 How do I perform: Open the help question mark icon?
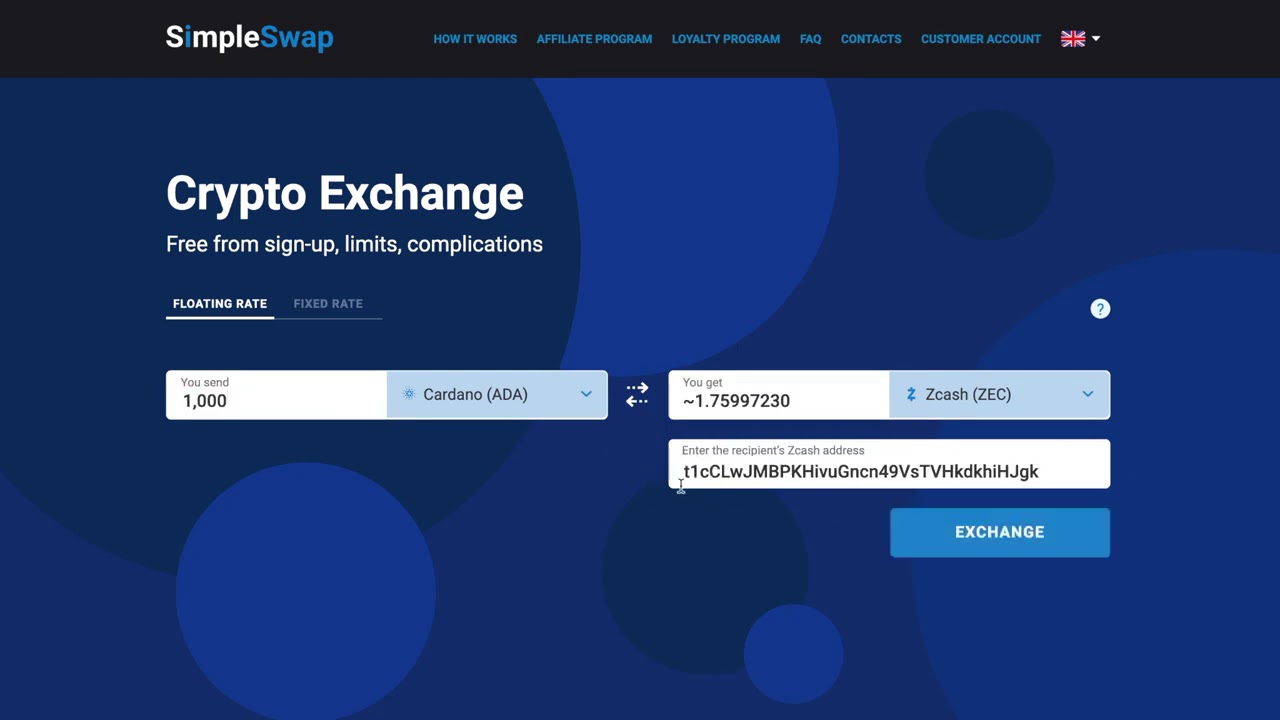pyautogui.click(x=1100, y=309)
